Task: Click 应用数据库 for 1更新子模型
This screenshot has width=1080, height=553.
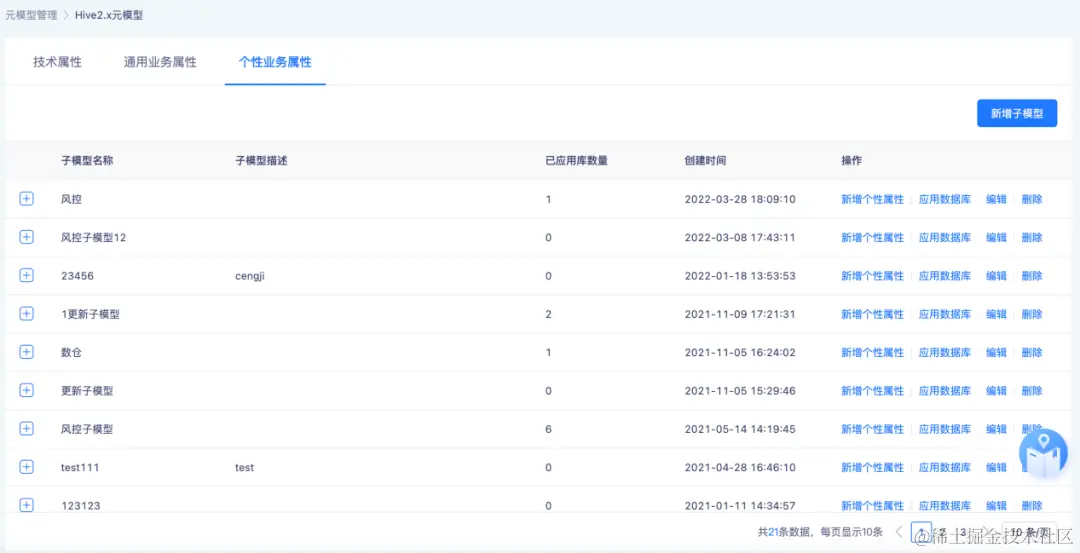Action: coord(945,314)
